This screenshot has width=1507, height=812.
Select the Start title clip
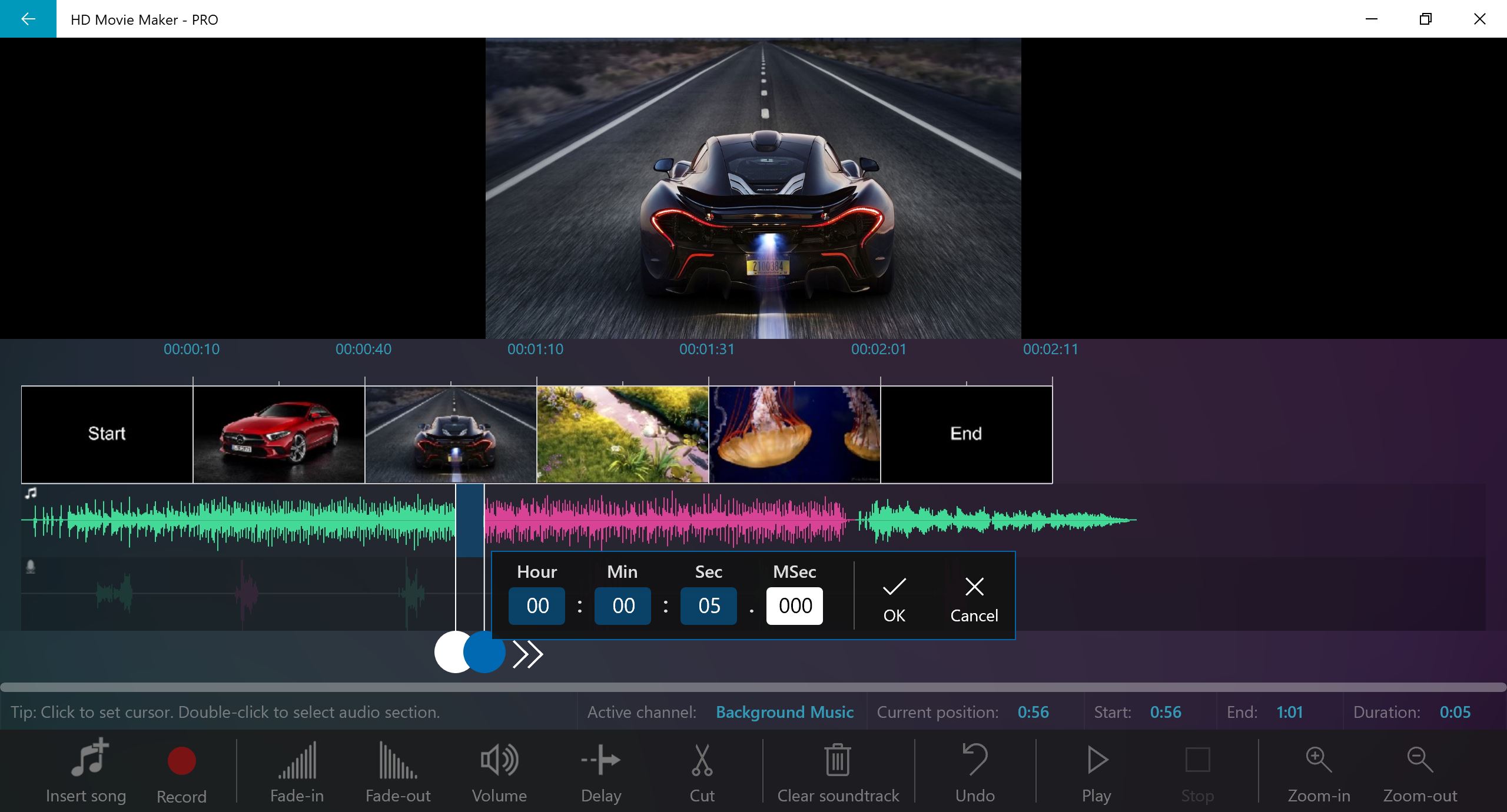tap(107, 434)
